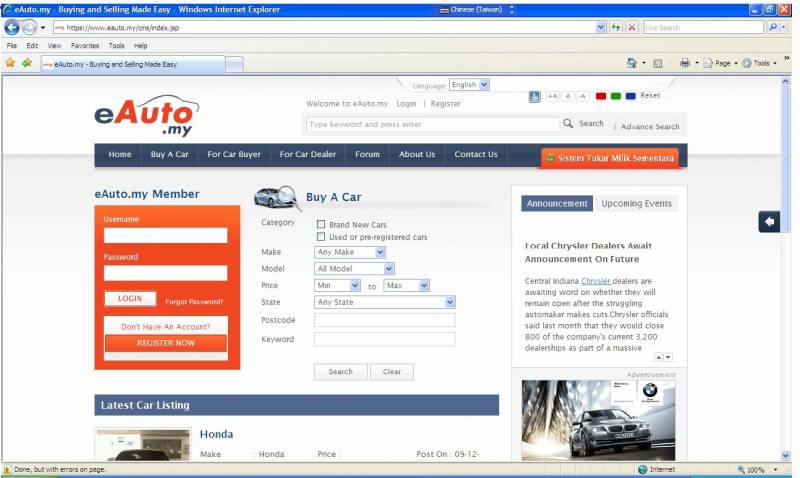The width and height of the screenshot is (800, 478).
Task: Click the Reset theme link
Action: pos(650,95)
